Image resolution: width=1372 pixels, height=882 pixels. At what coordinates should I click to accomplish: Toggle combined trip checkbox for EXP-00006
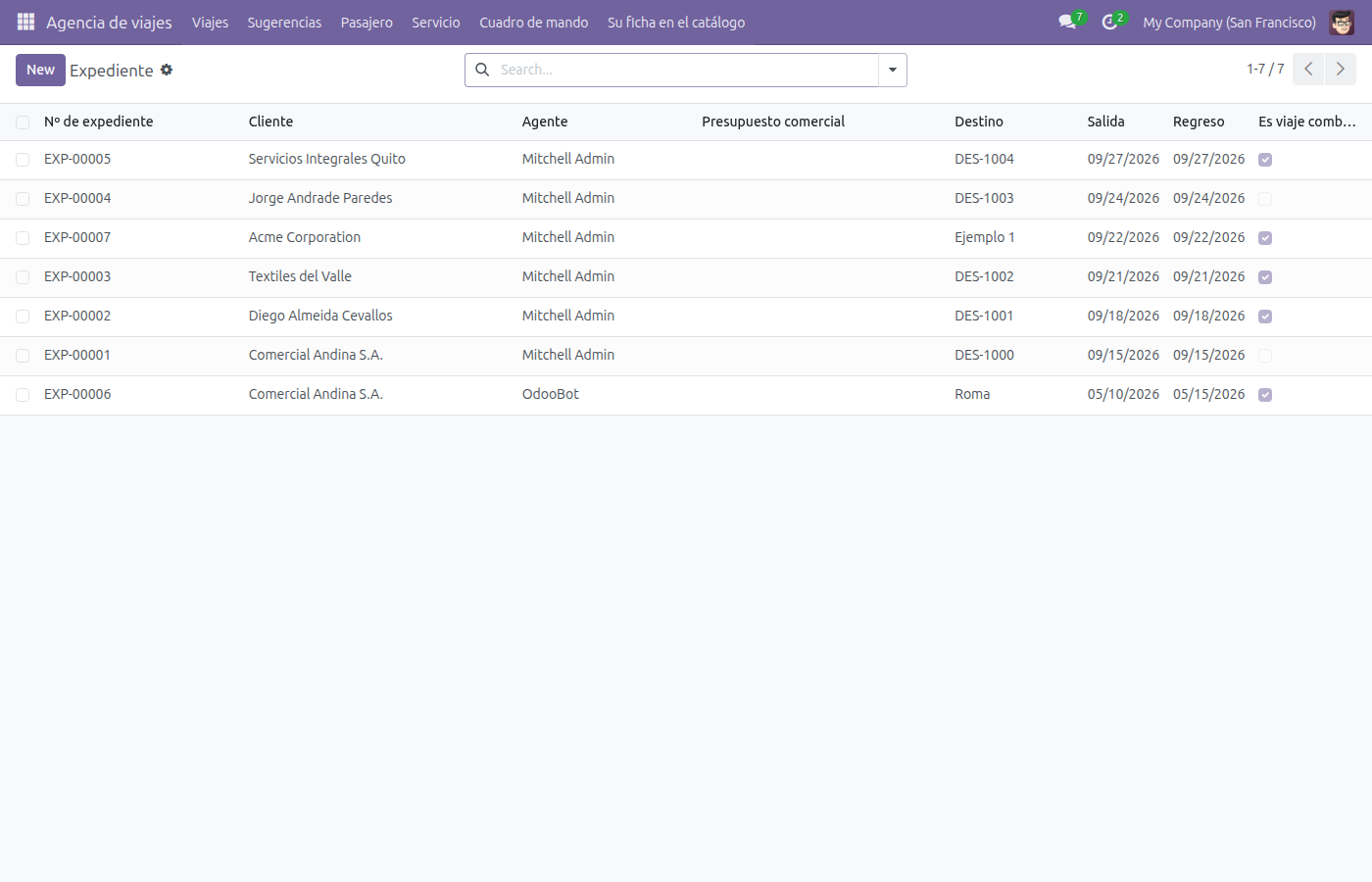point(1265,395)
